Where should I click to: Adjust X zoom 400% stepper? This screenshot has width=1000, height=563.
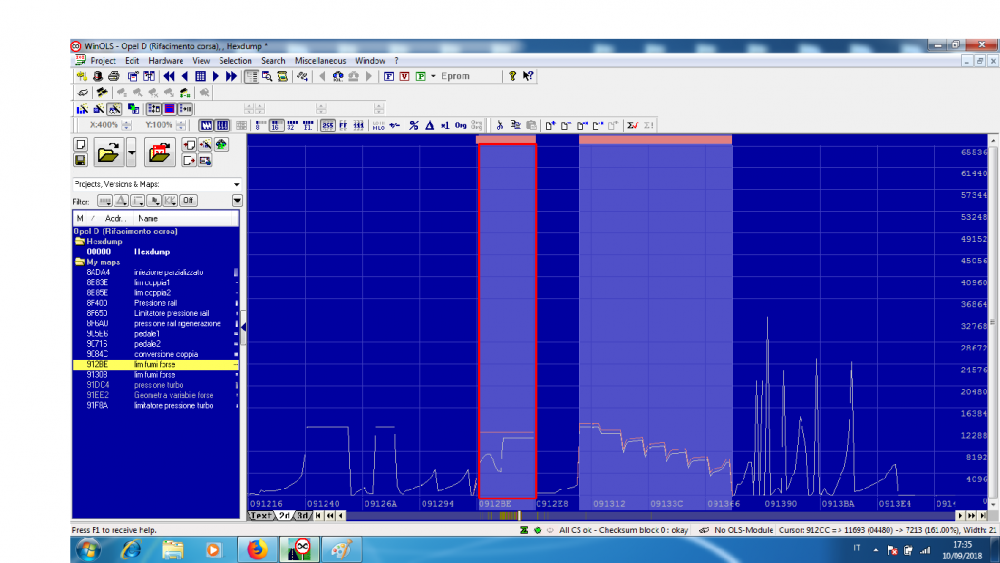(126, 126)
